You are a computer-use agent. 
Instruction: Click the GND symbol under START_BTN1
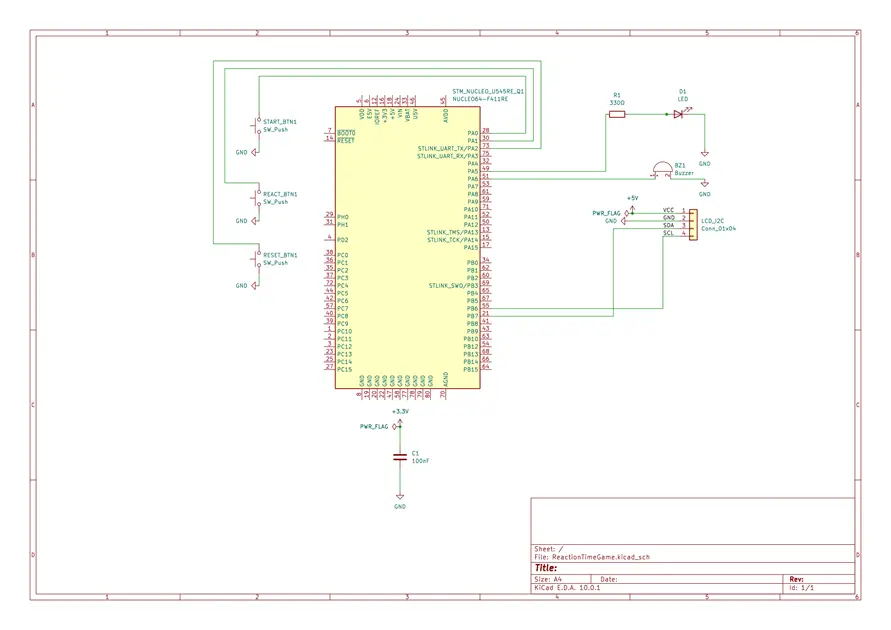(254, 152)
